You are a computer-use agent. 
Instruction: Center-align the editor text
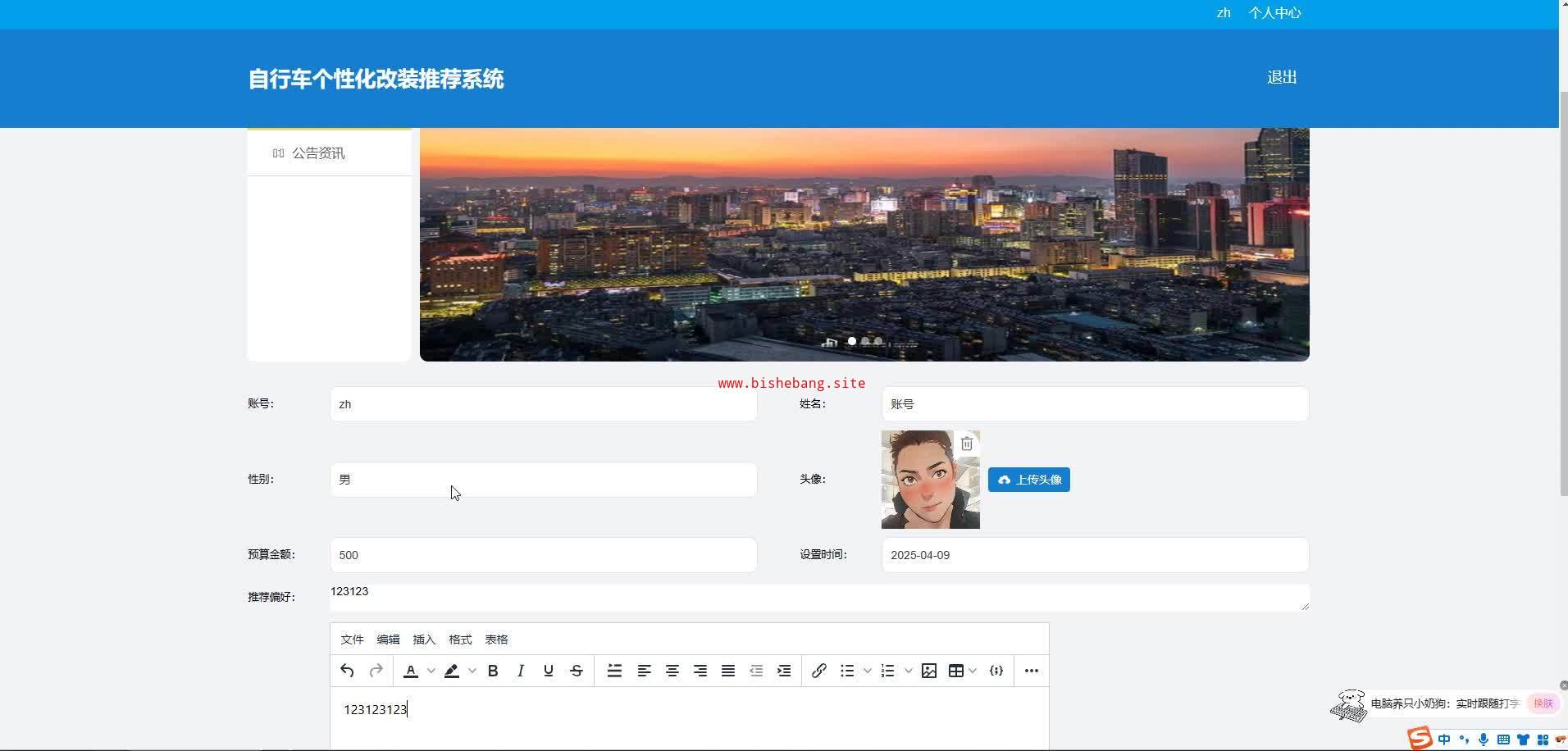click(672, 671)
